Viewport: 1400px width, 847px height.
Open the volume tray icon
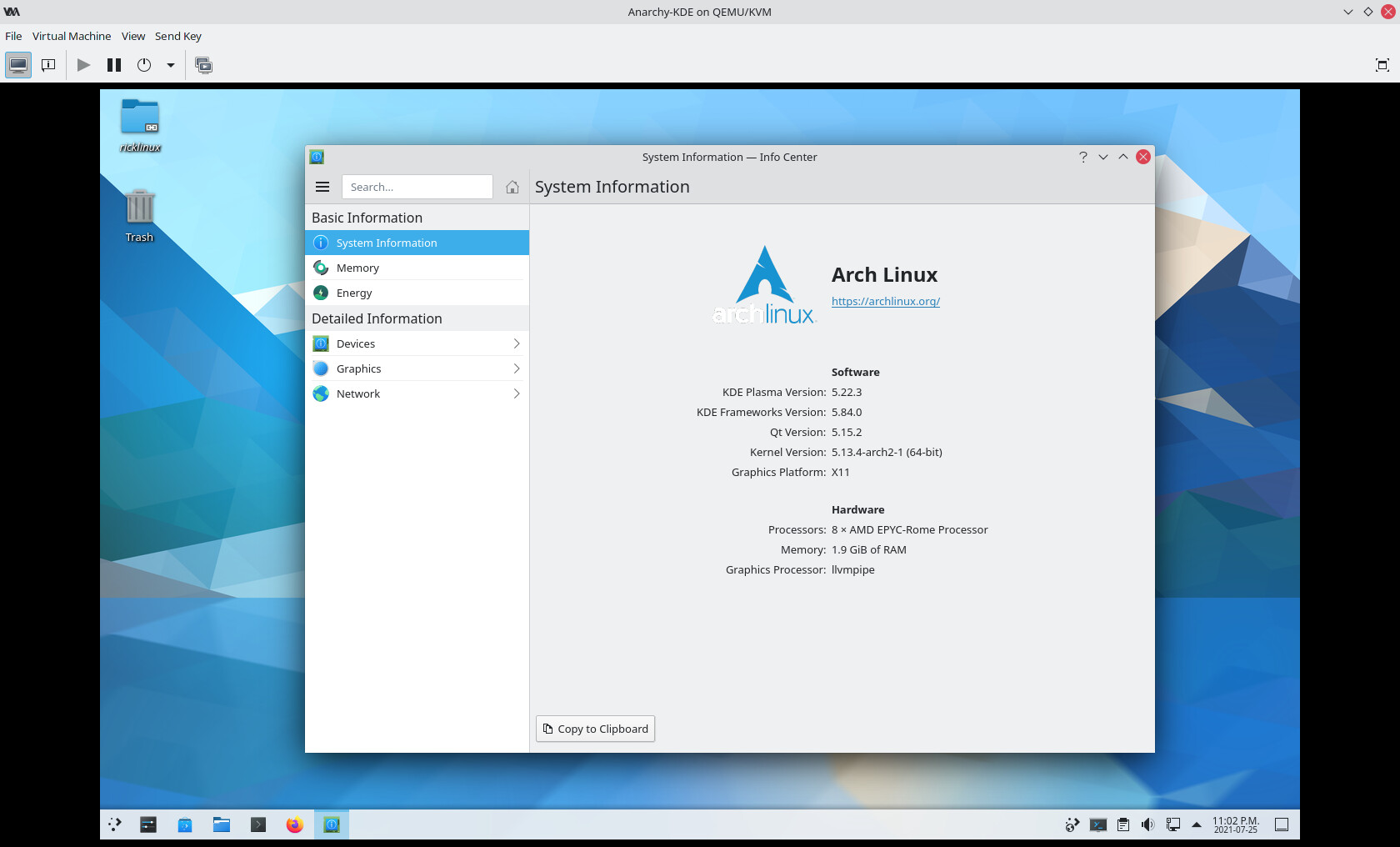click(x=1147, y=824)
